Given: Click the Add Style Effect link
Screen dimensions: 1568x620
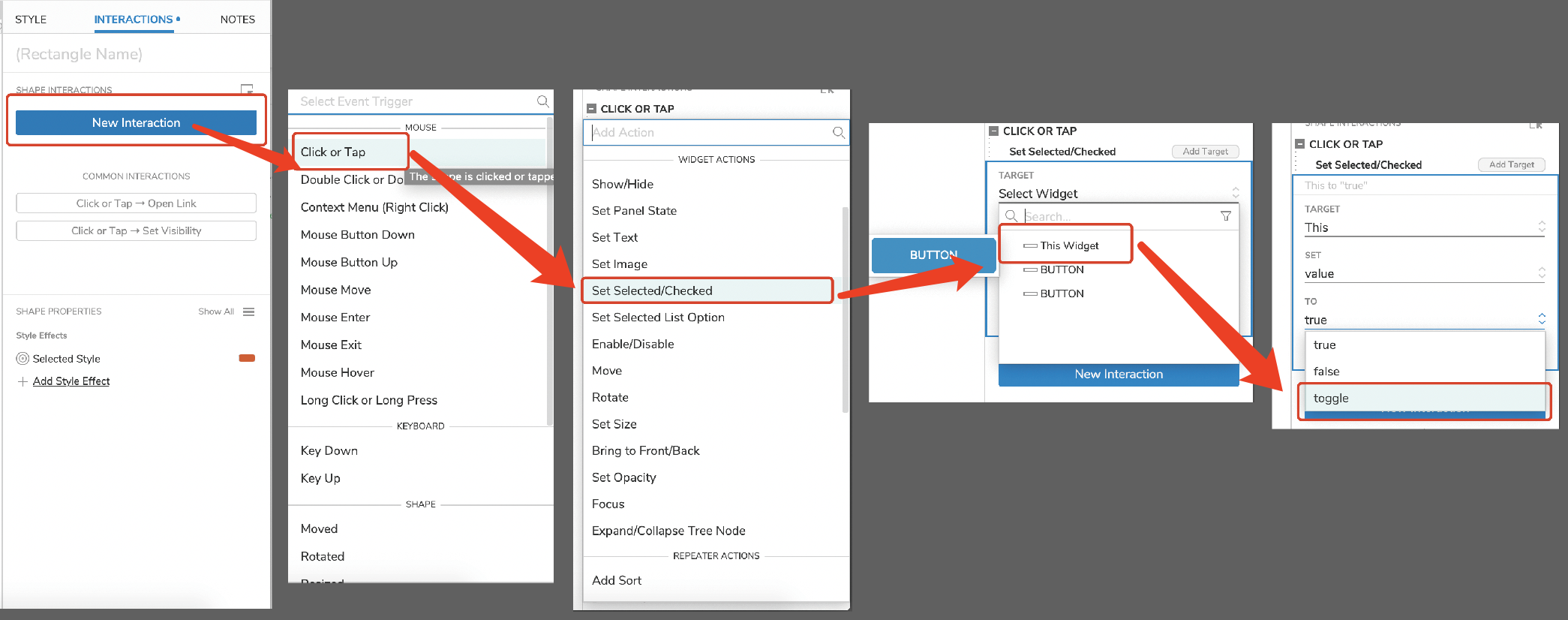Looking at the screenshot, I should tap(71, 381).
